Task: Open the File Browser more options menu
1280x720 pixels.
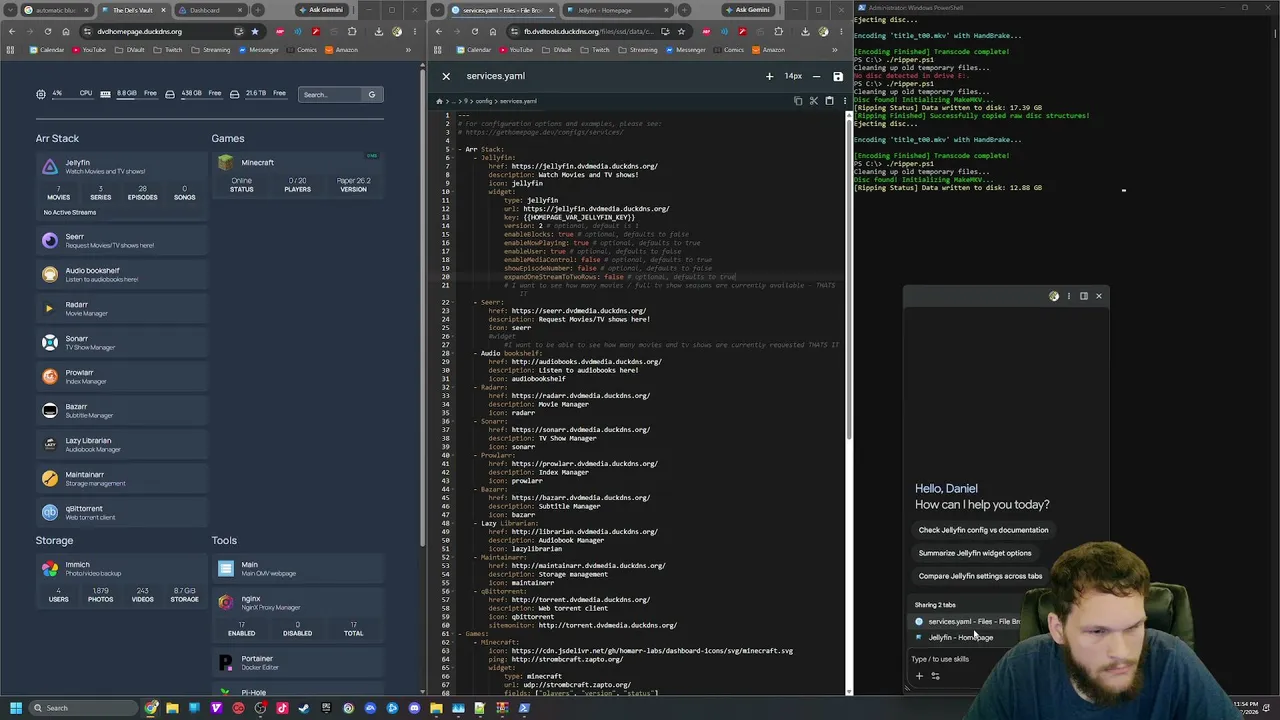Action: [x=844, y=101]
